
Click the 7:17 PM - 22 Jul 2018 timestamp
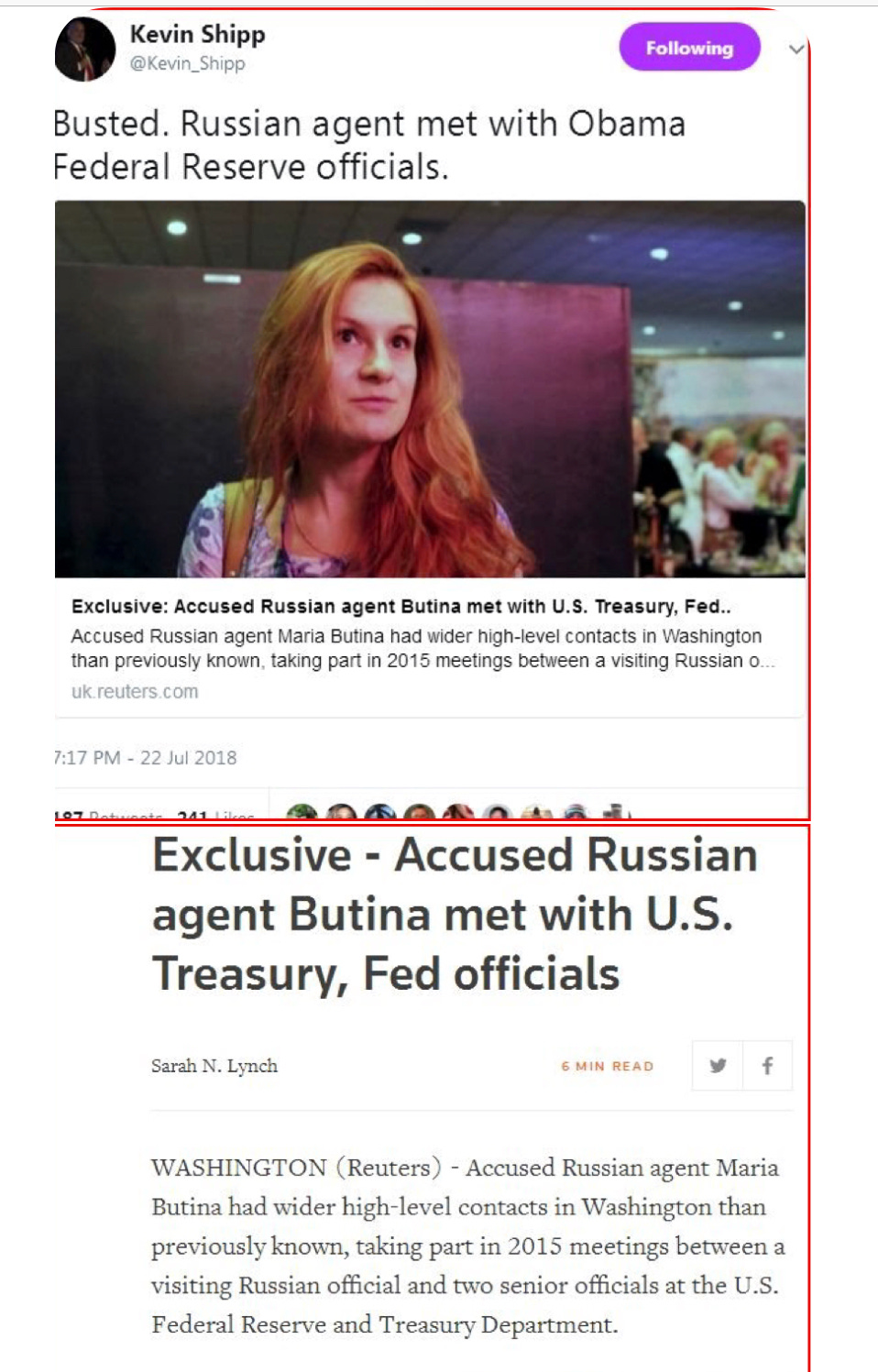pyautogui.click(x=145, y=758)
